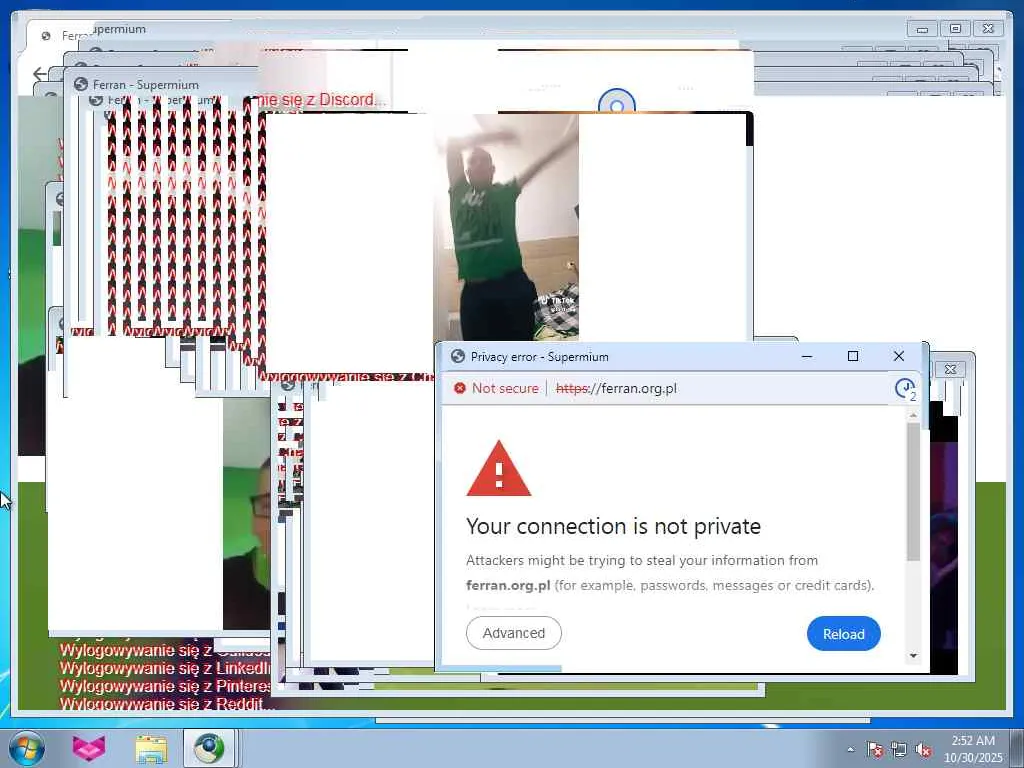Image resolution: width=1024 pixels, height=768 pixels.
Task: Minimize the rearmost Ferran Supermium window
Action: coord(922,29)
